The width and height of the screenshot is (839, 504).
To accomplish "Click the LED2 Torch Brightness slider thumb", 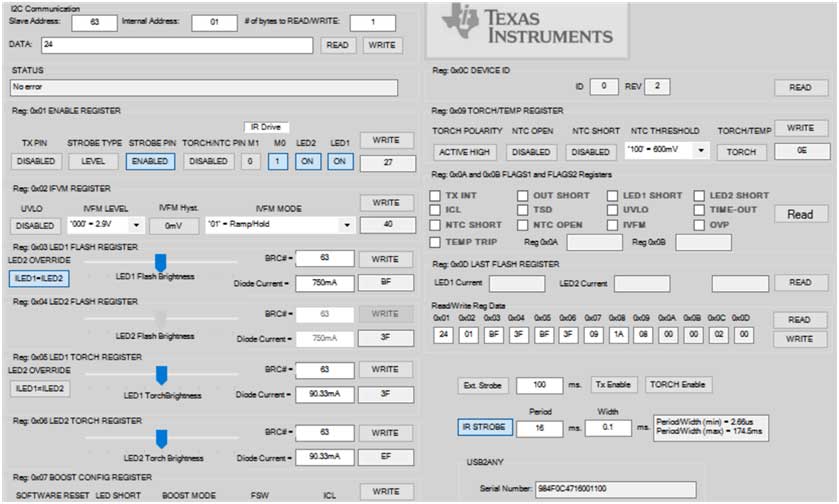I will coord(161,439).
